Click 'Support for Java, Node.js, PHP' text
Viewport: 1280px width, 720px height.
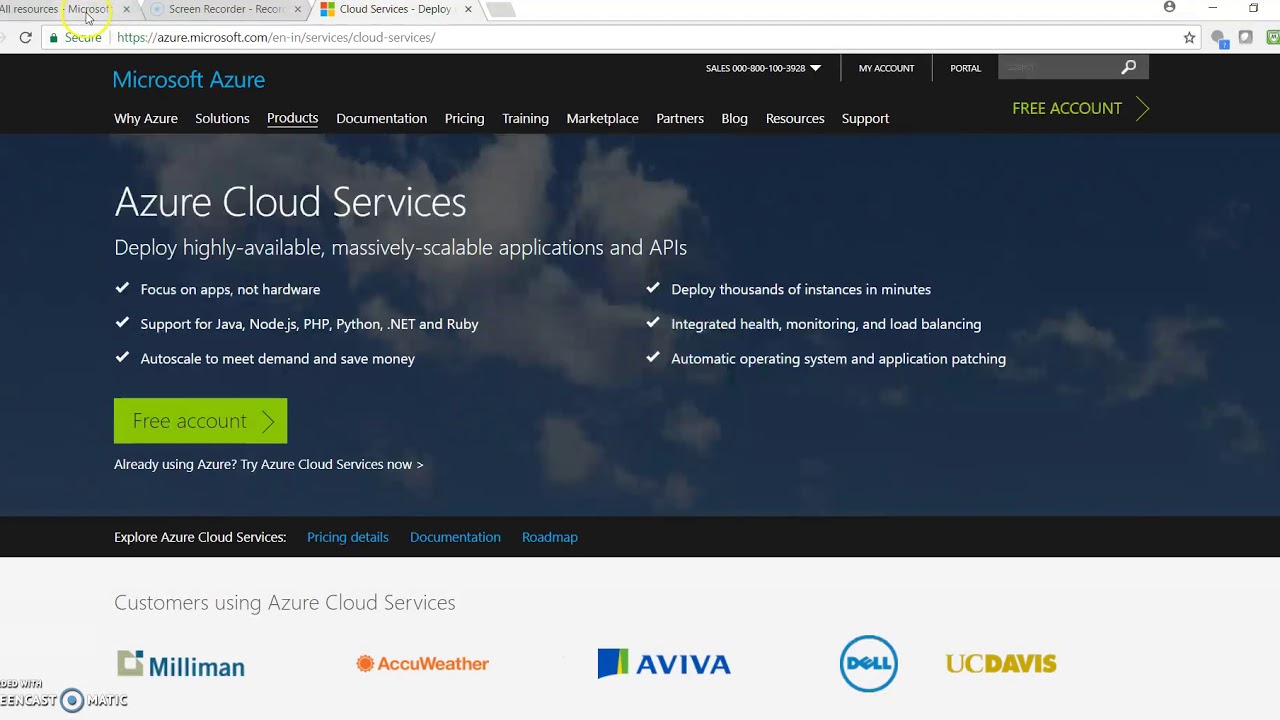[309, 324]
